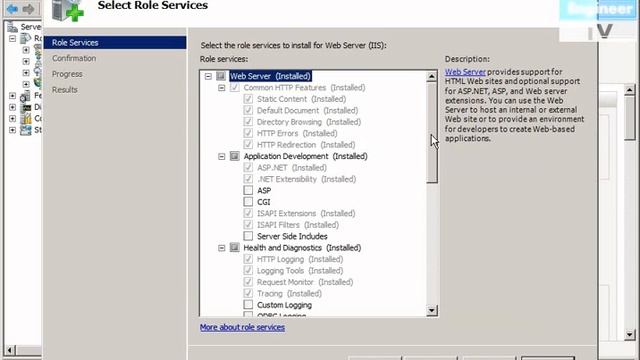Click the Server Manager right pane scroll up arrow
Viewport: 640px width, 360px height.
629,89
